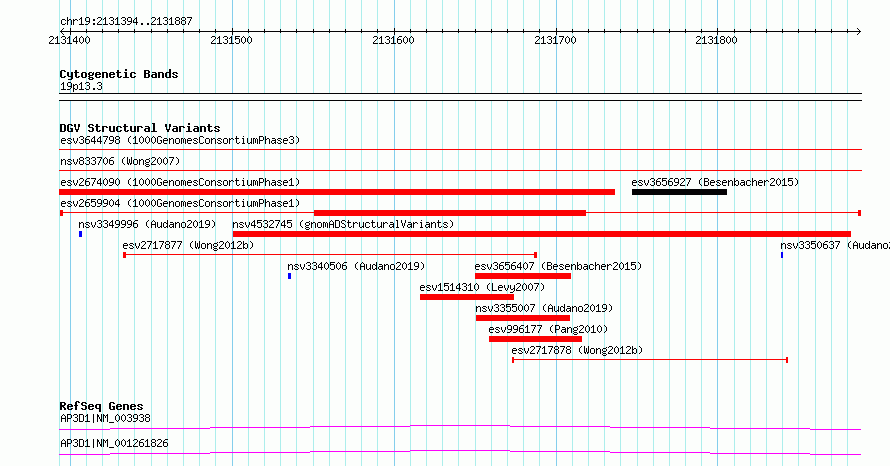This screenshot has width=890, height=466.
Task: Click esv1514310 (Levy2007) label
Action: [x=482, y=287]
